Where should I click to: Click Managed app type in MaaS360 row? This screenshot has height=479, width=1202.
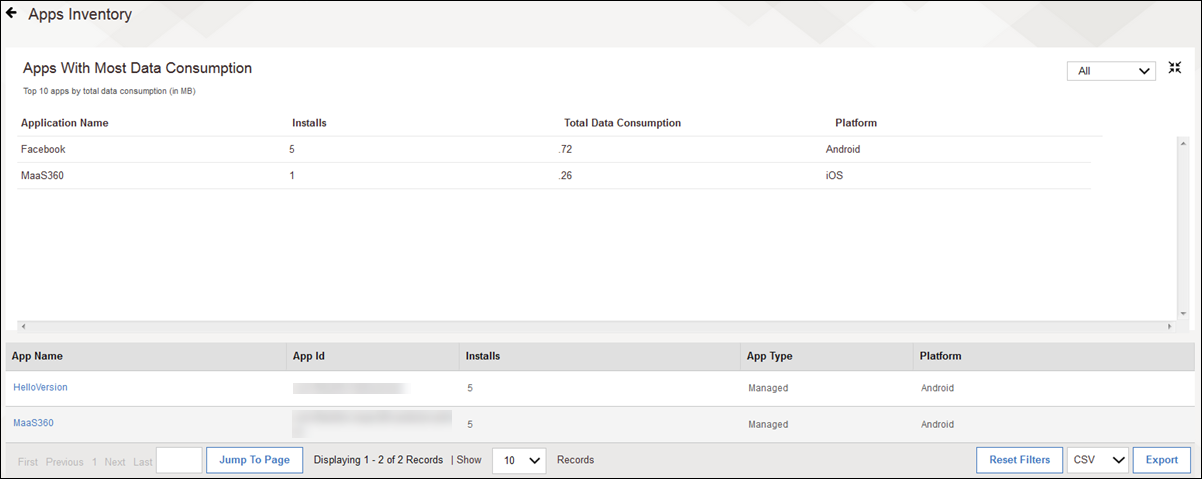click(768, 424)
